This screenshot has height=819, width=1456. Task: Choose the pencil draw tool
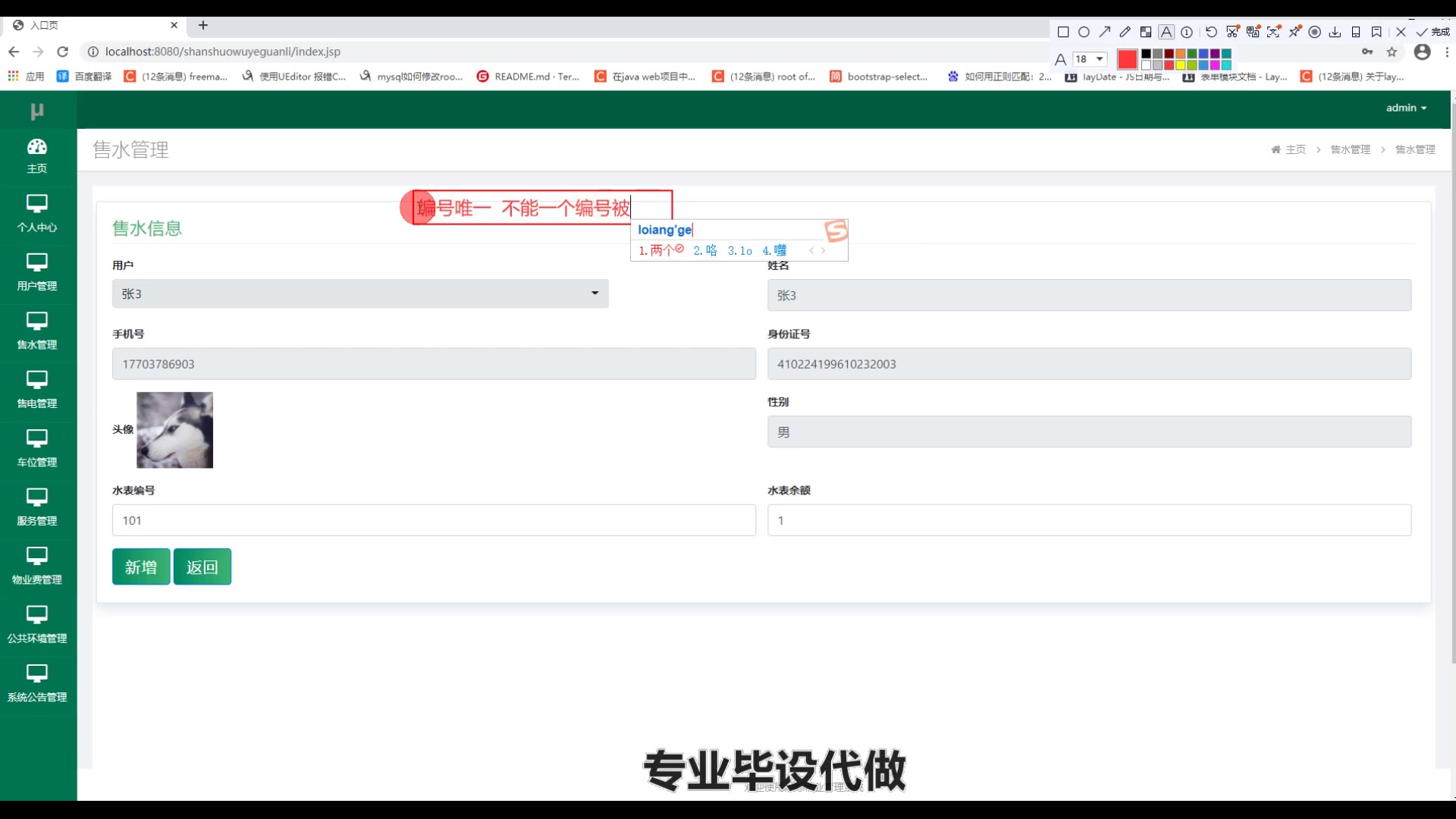pyautogui.click(x=1125, y=32)
